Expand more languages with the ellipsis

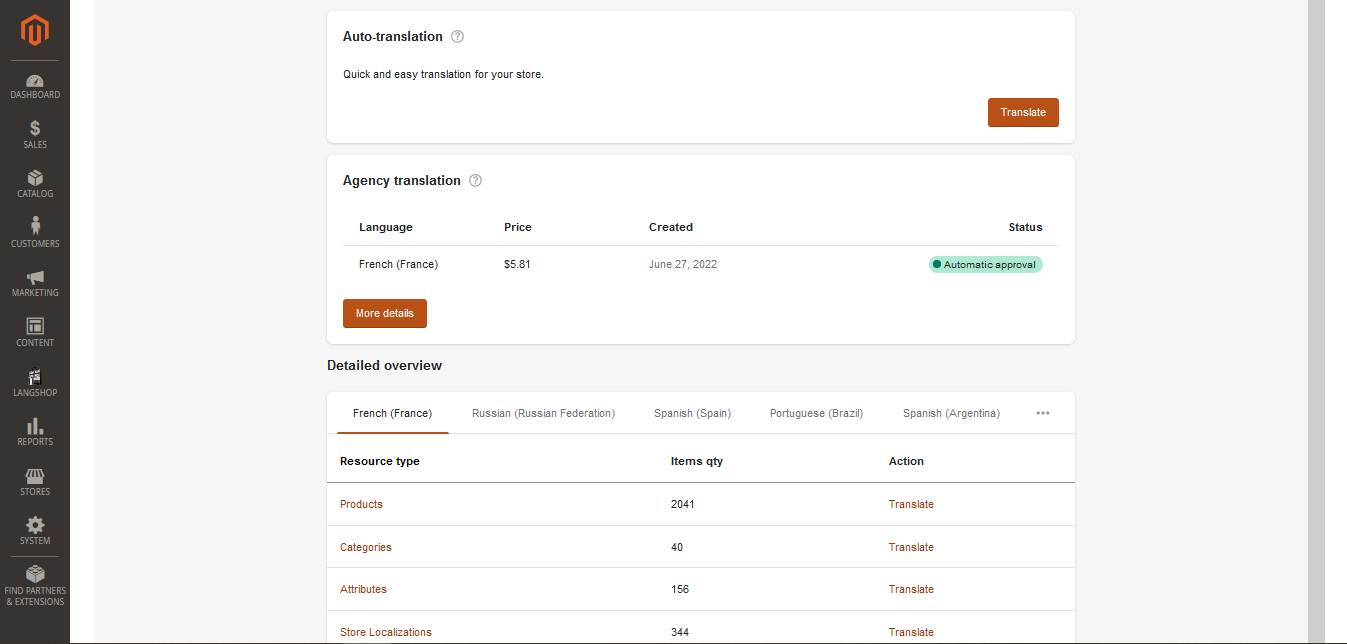[x=1043, y=413]
